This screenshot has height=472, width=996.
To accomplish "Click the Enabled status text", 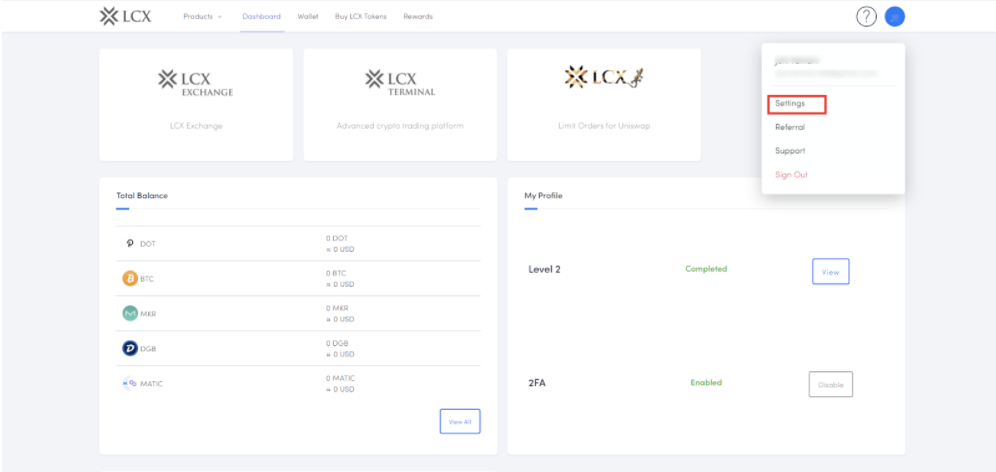I will pyautogui.click(x=706, y=382).
